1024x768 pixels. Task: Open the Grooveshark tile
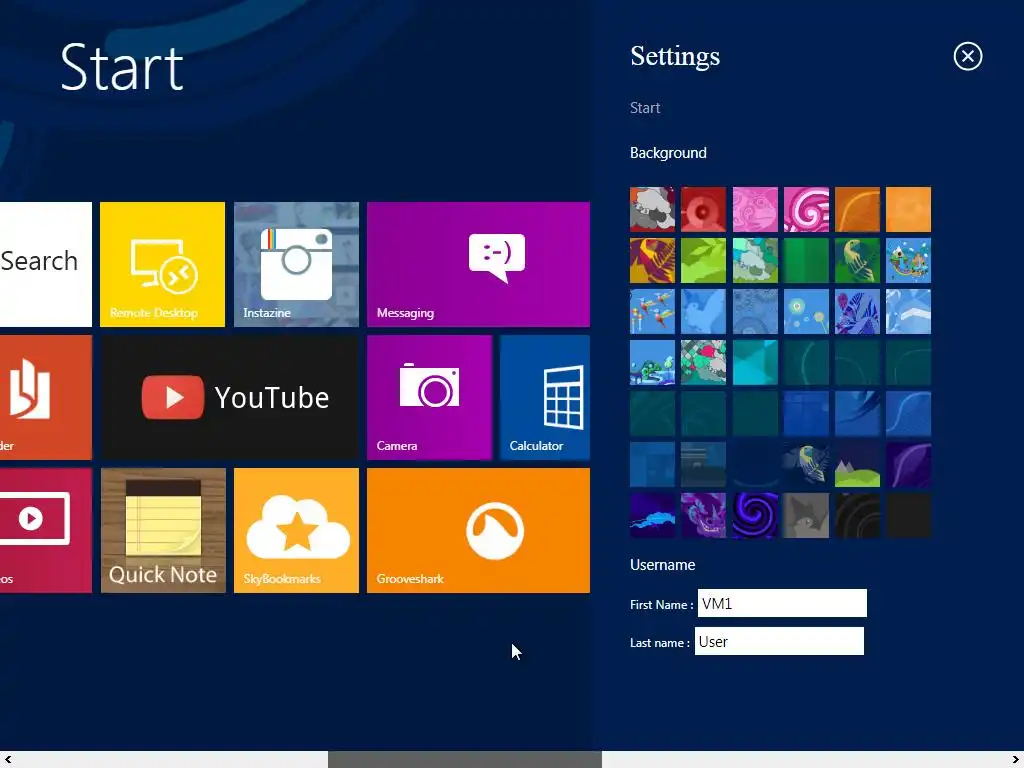478,530
